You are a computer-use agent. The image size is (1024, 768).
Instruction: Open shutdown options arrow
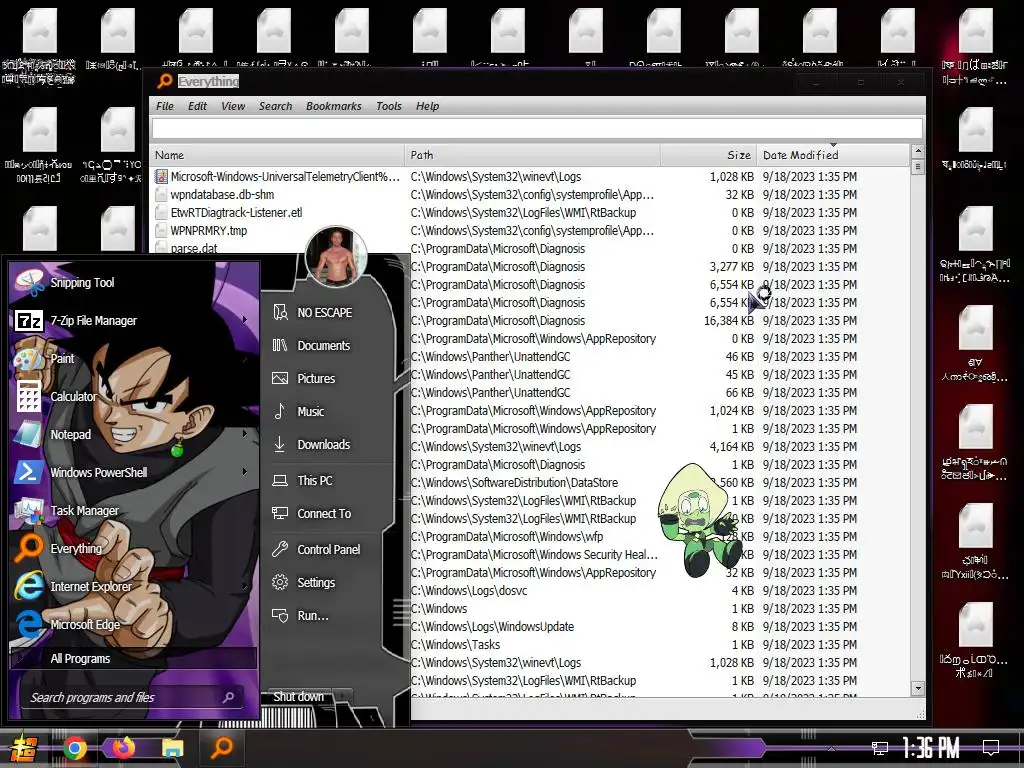(342, 696)
